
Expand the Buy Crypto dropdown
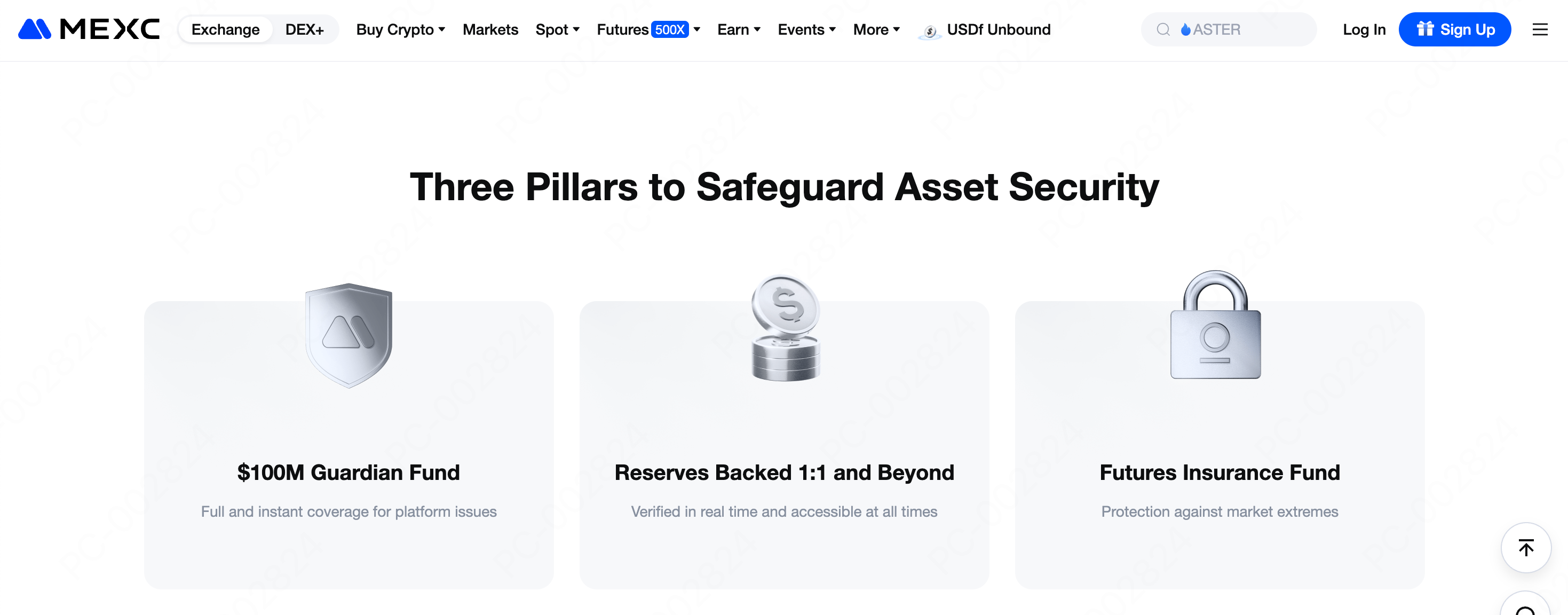click(x=400, y=29)
